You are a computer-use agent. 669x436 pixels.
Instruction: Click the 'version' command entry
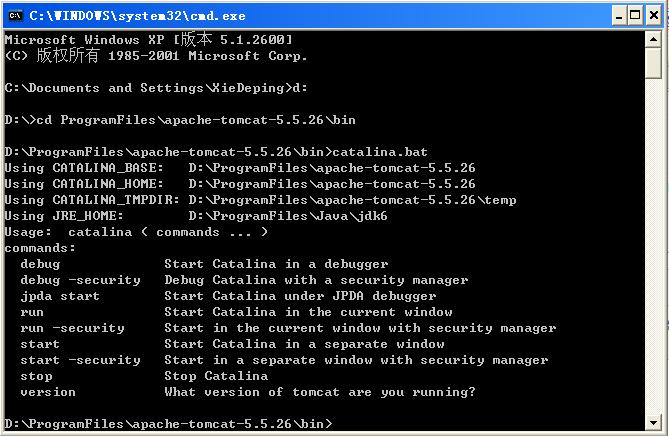(48, 392)
